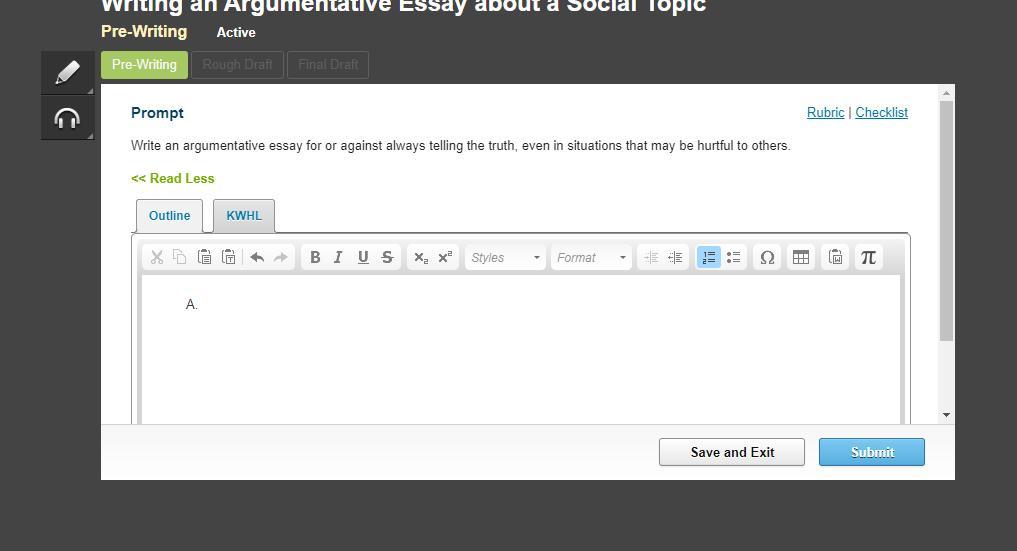Click the superscript icon
This screenshot has height=551, width=1017.
point(445,257)
